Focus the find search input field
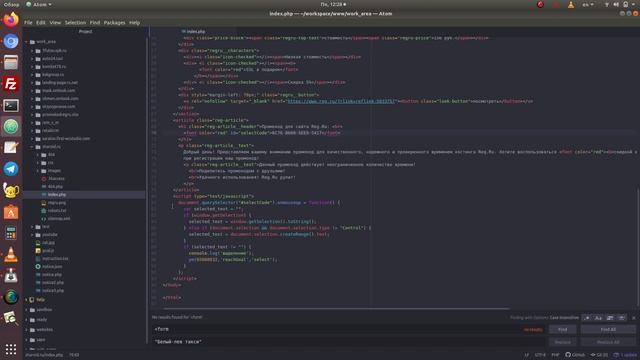The image size is (640, 360). click(349, 329)
